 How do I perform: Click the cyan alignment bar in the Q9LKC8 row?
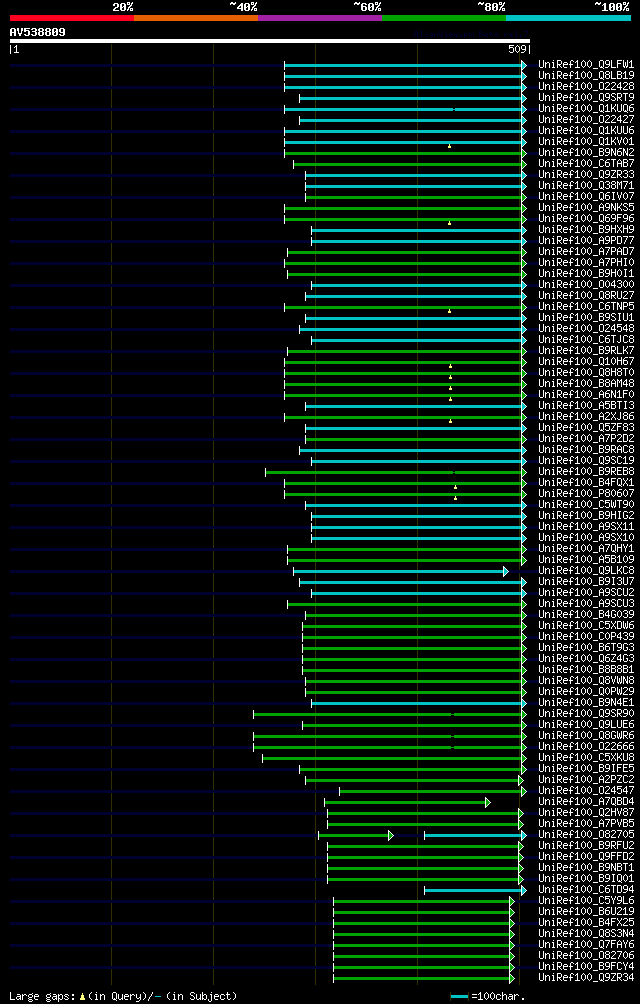(401, 571)
